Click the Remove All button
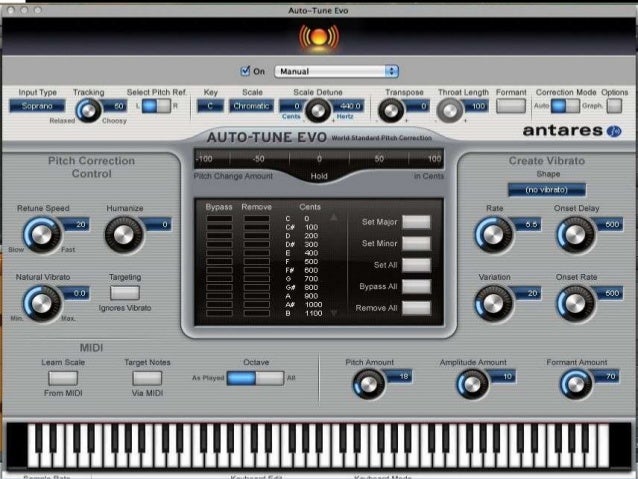638x479 pixels. [416, 308]
